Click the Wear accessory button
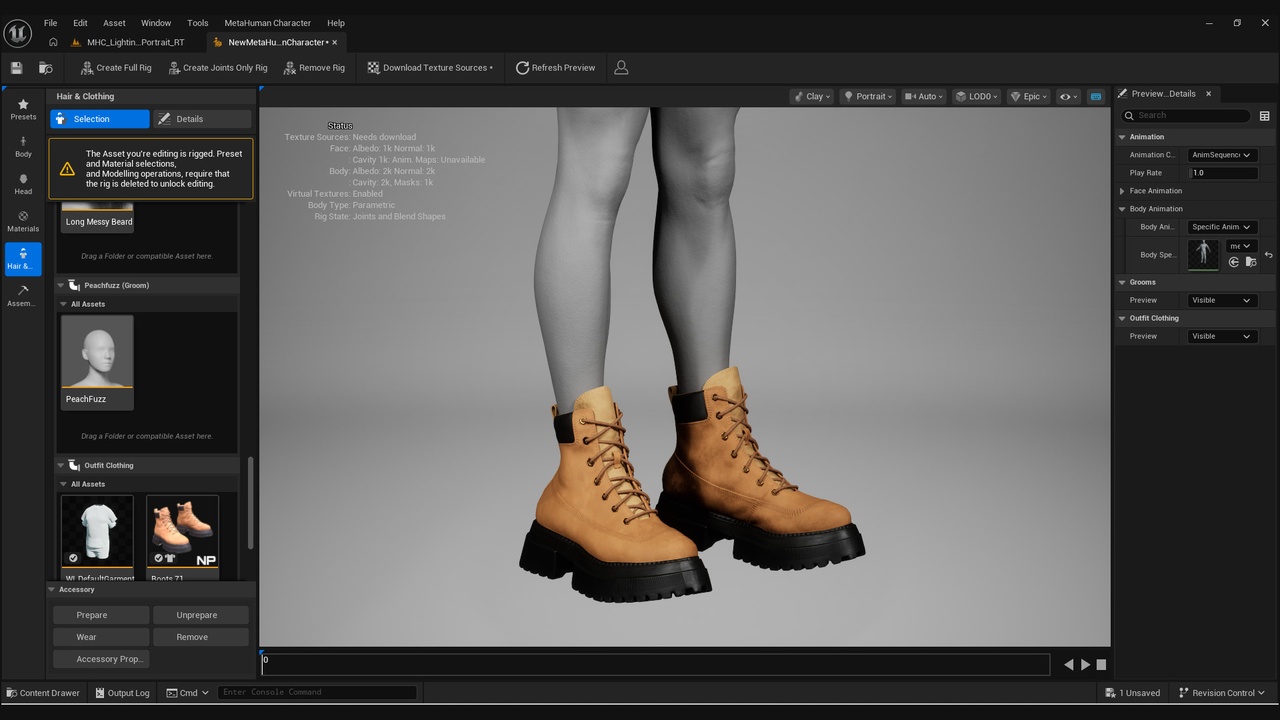The width and height of the screenshot is (1280, 720). [100, 637]
